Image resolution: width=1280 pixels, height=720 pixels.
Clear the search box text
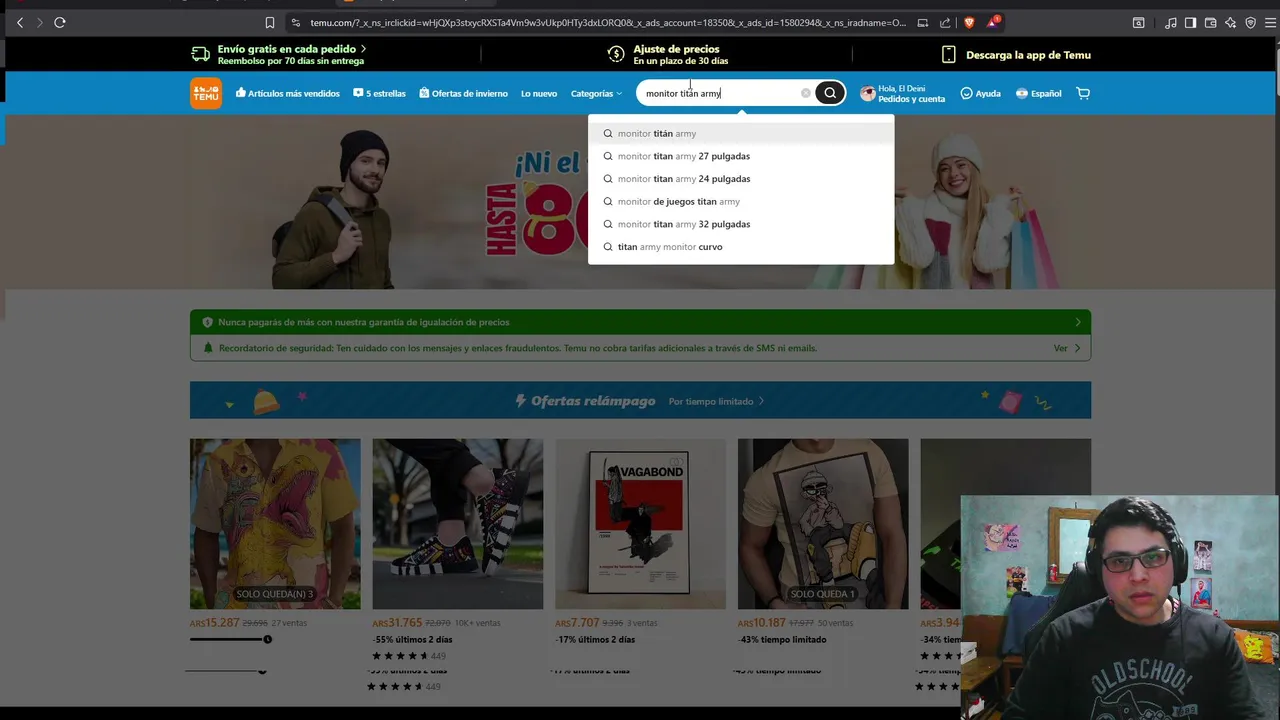[806, 93]
